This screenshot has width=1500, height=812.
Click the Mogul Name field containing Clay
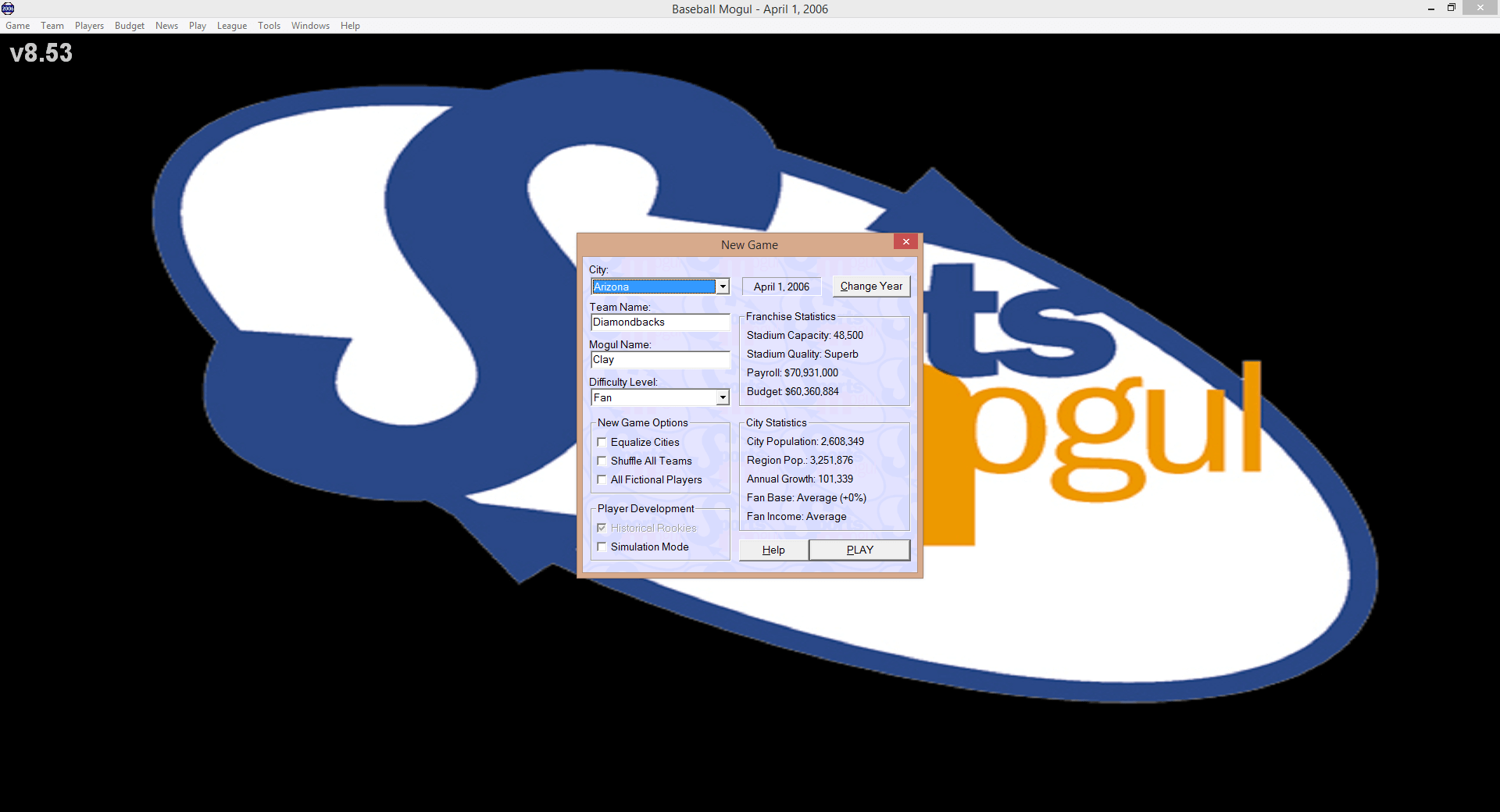pyautogui.click(x=660, y=360)
